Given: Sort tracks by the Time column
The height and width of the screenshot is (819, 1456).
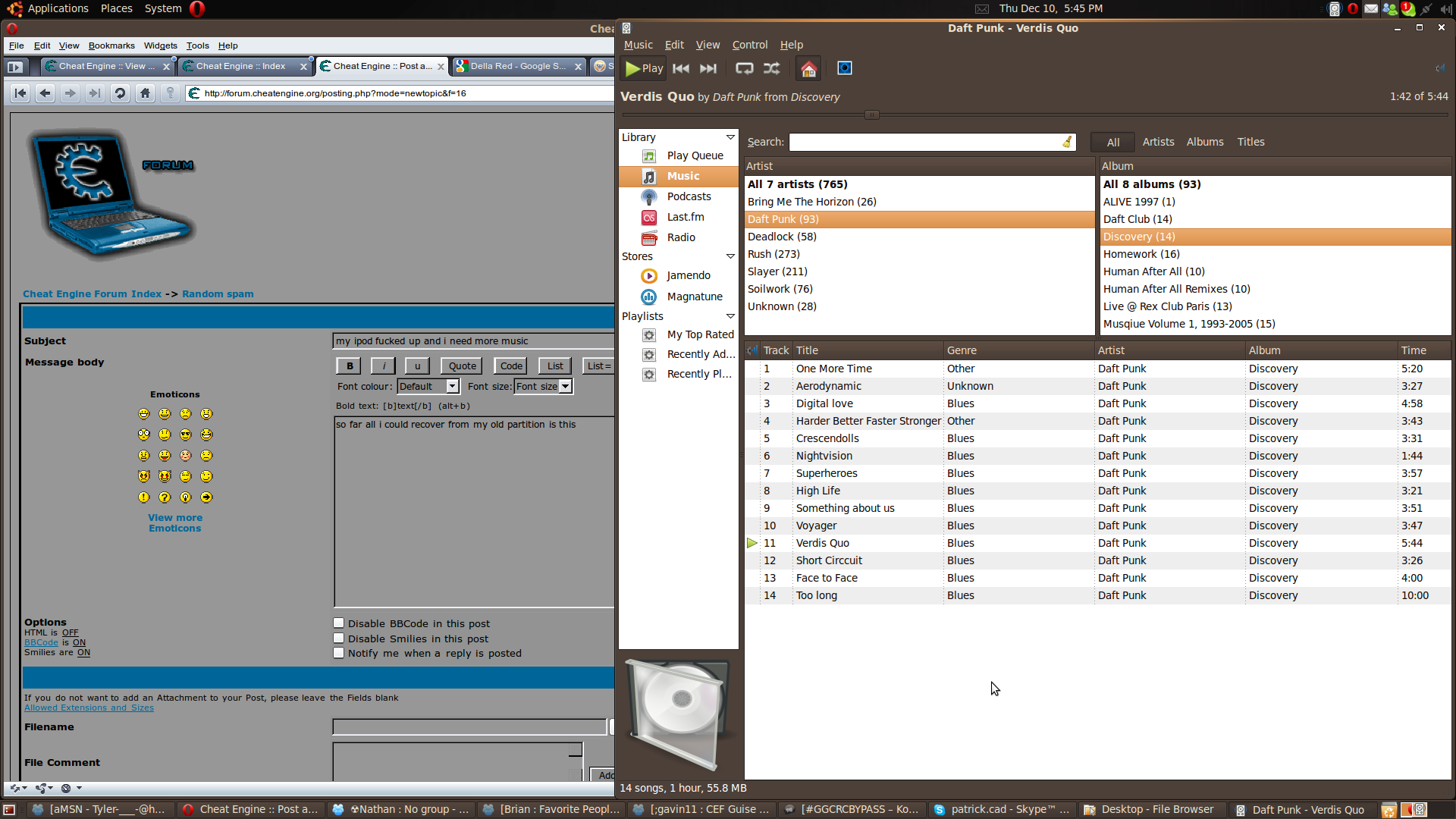Looking at the screenshot, I should (1423, 350).
